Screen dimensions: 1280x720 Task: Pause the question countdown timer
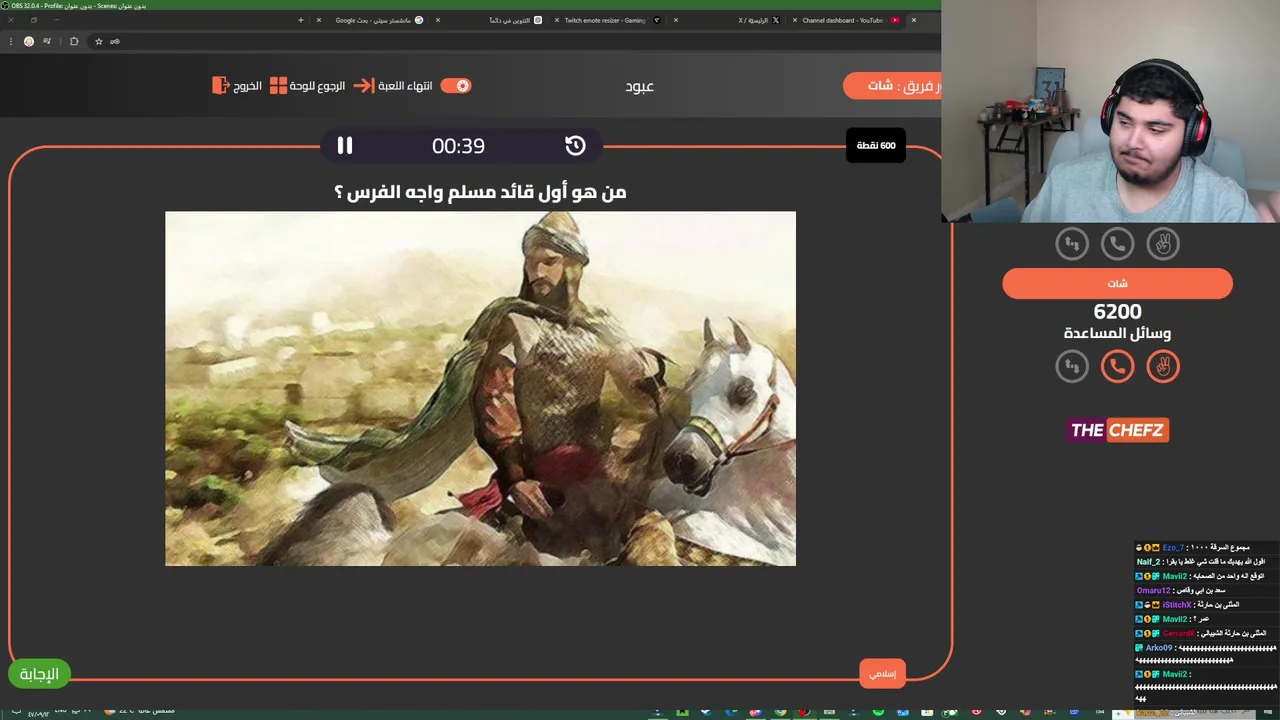[x=344, y=146]
